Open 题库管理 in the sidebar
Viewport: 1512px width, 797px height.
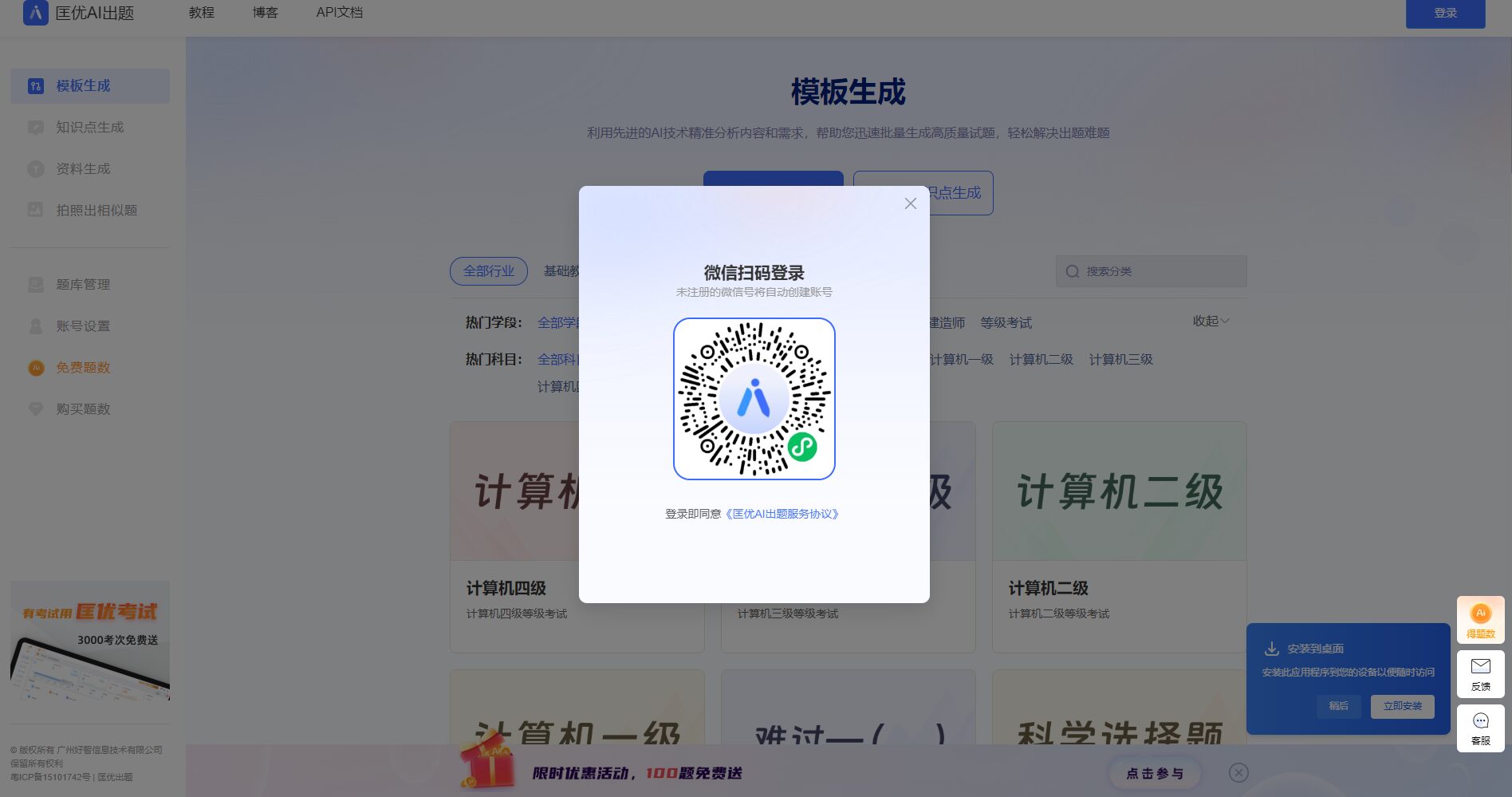[x=83, y=285]
